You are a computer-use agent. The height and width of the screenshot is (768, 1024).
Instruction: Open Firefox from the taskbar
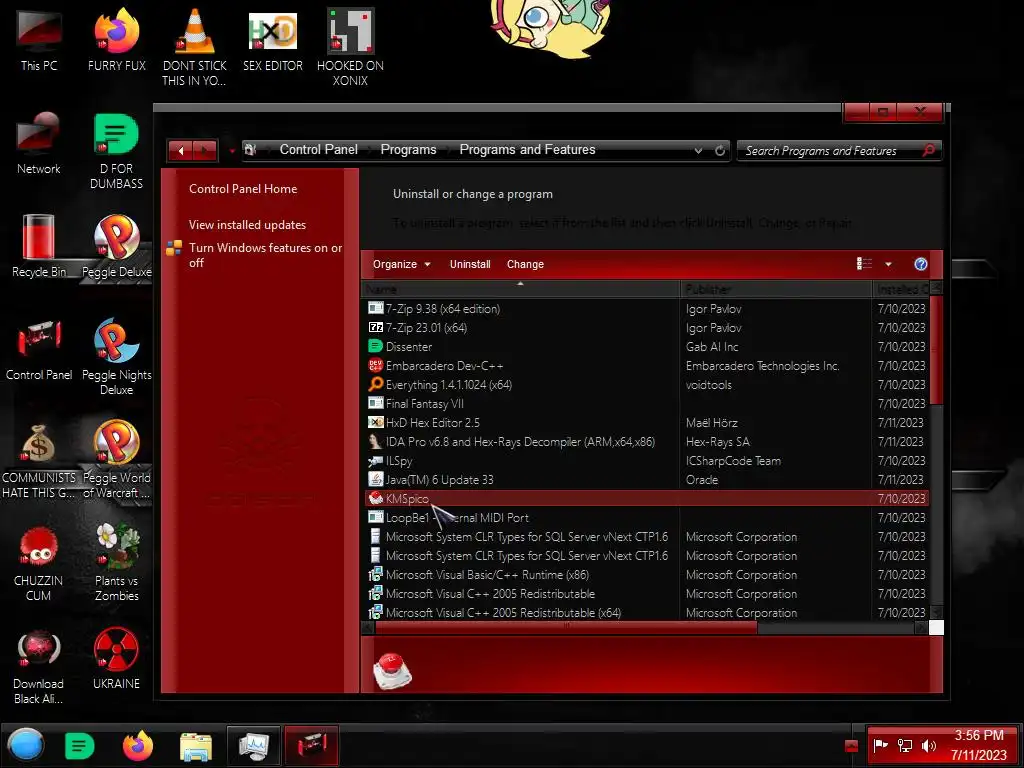[138, 746]
